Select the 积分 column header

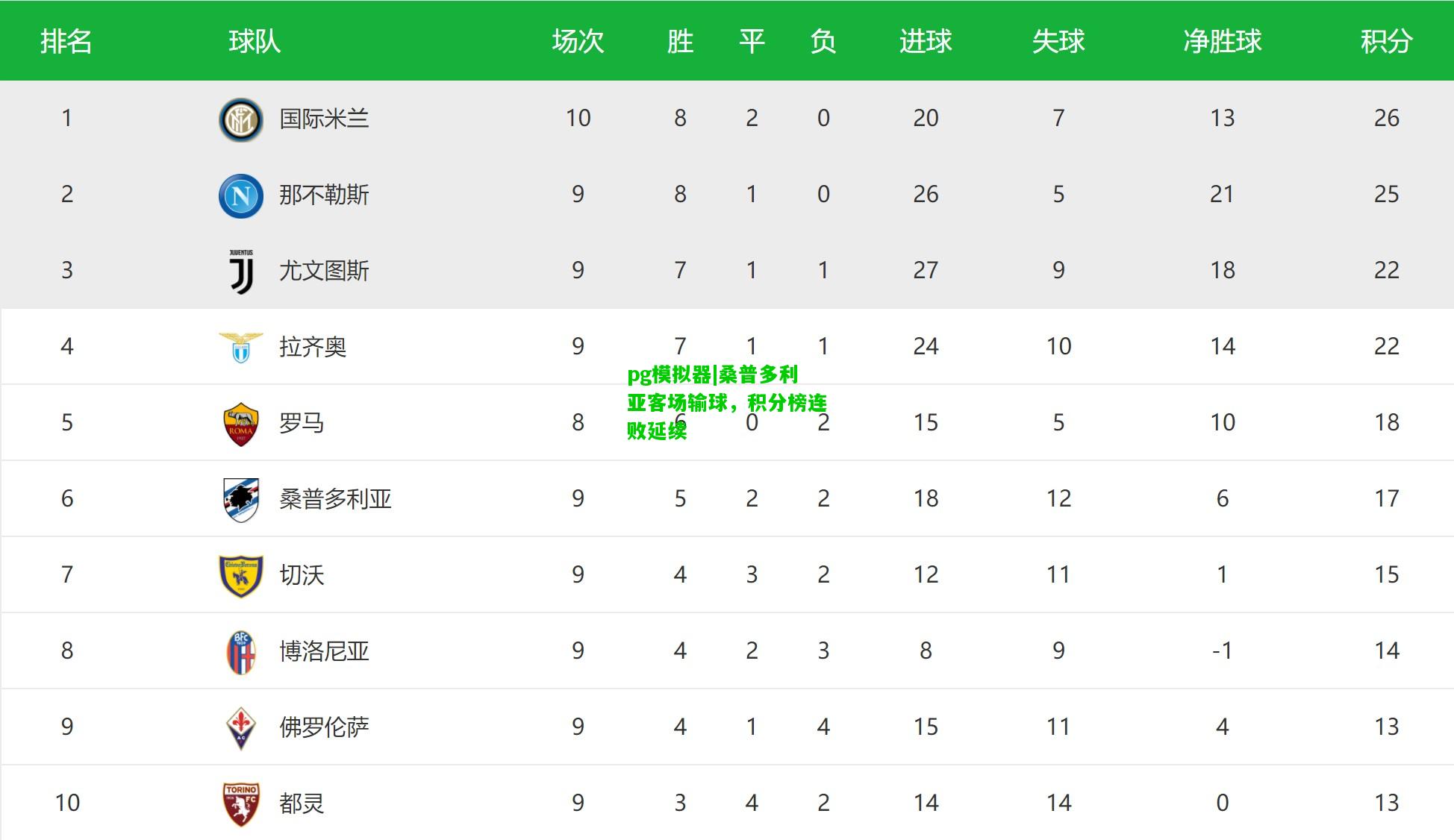tap(1386, 41)
